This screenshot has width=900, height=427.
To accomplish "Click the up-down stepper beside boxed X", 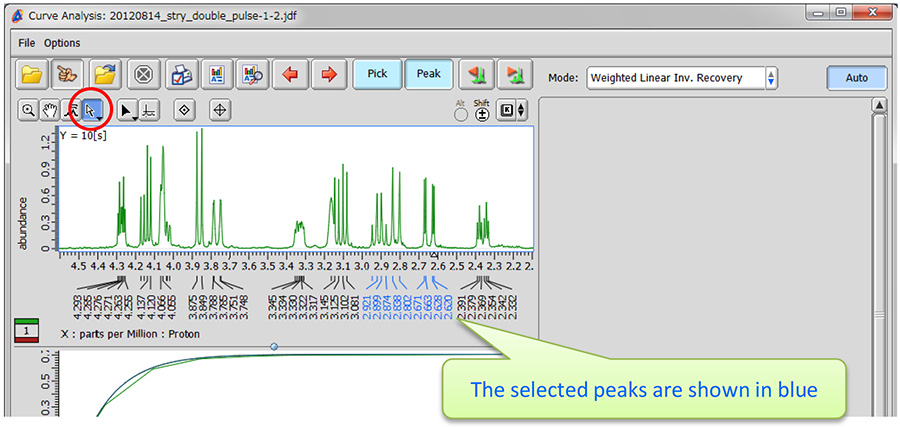I will (521, 111).
